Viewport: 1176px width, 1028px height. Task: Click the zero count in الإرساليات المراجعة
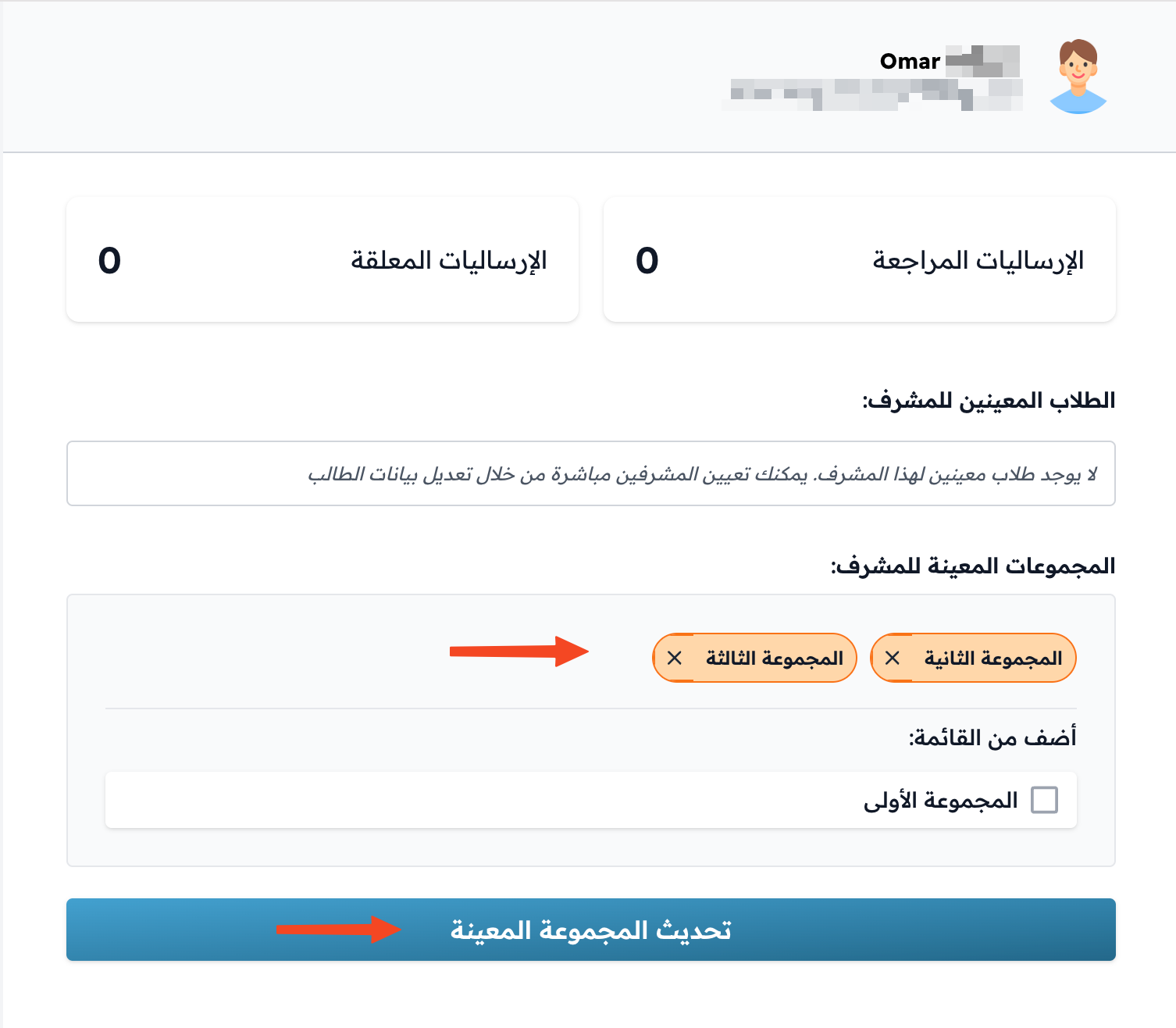[647, 260]
